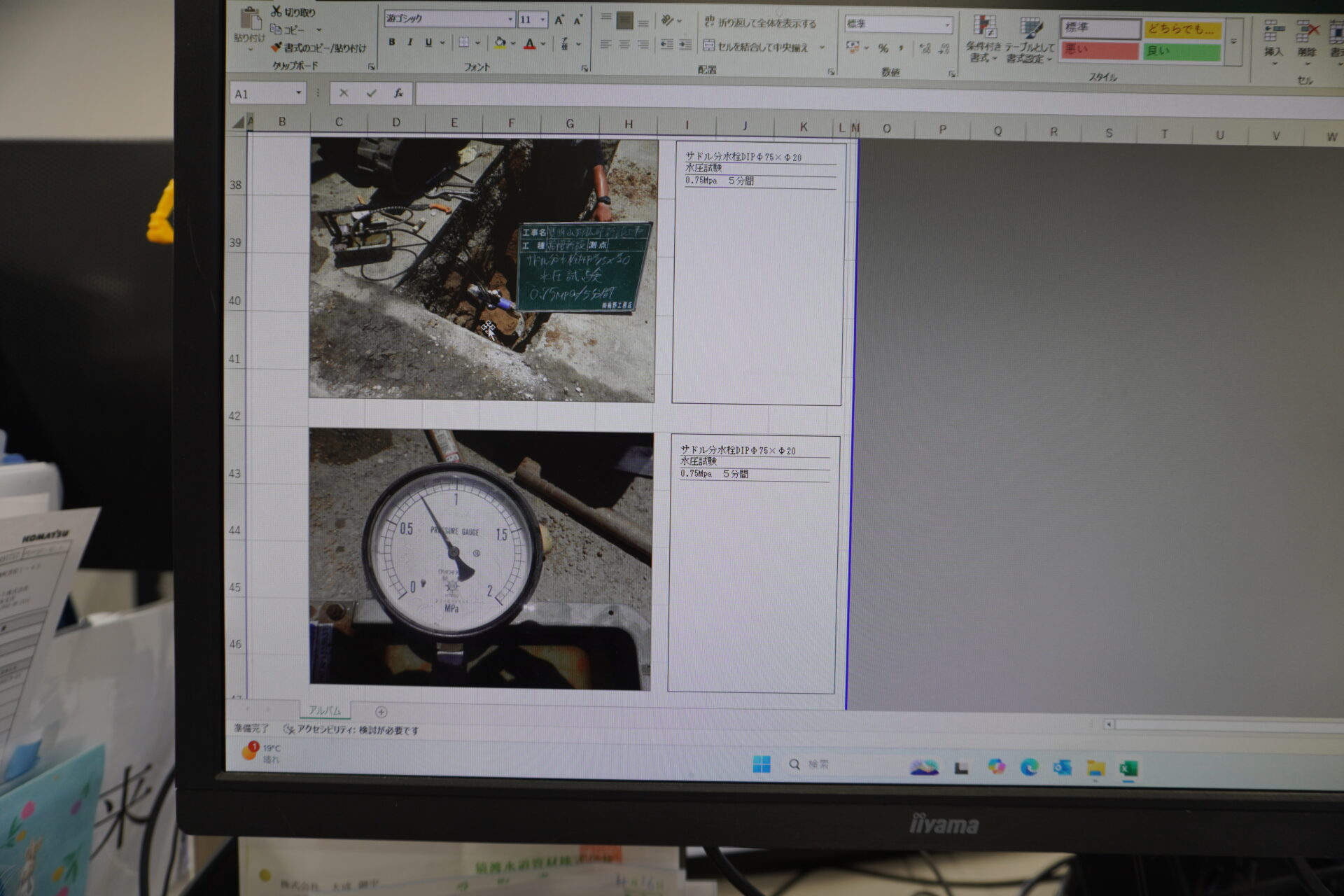1344x896 pixels.
Task: Click the pressure gauge photo
Action: pyautogui.click(x=480, y=559)
